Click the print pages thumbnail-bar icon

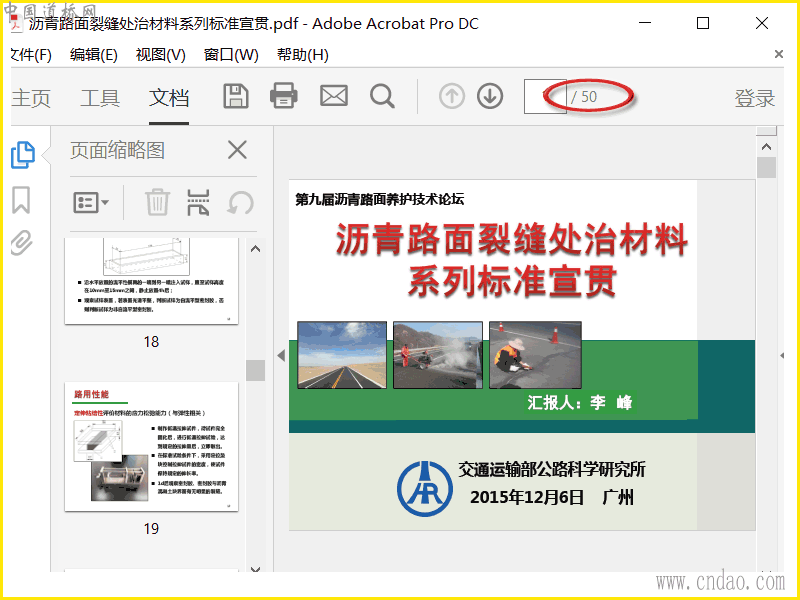(x=198, y=202)
